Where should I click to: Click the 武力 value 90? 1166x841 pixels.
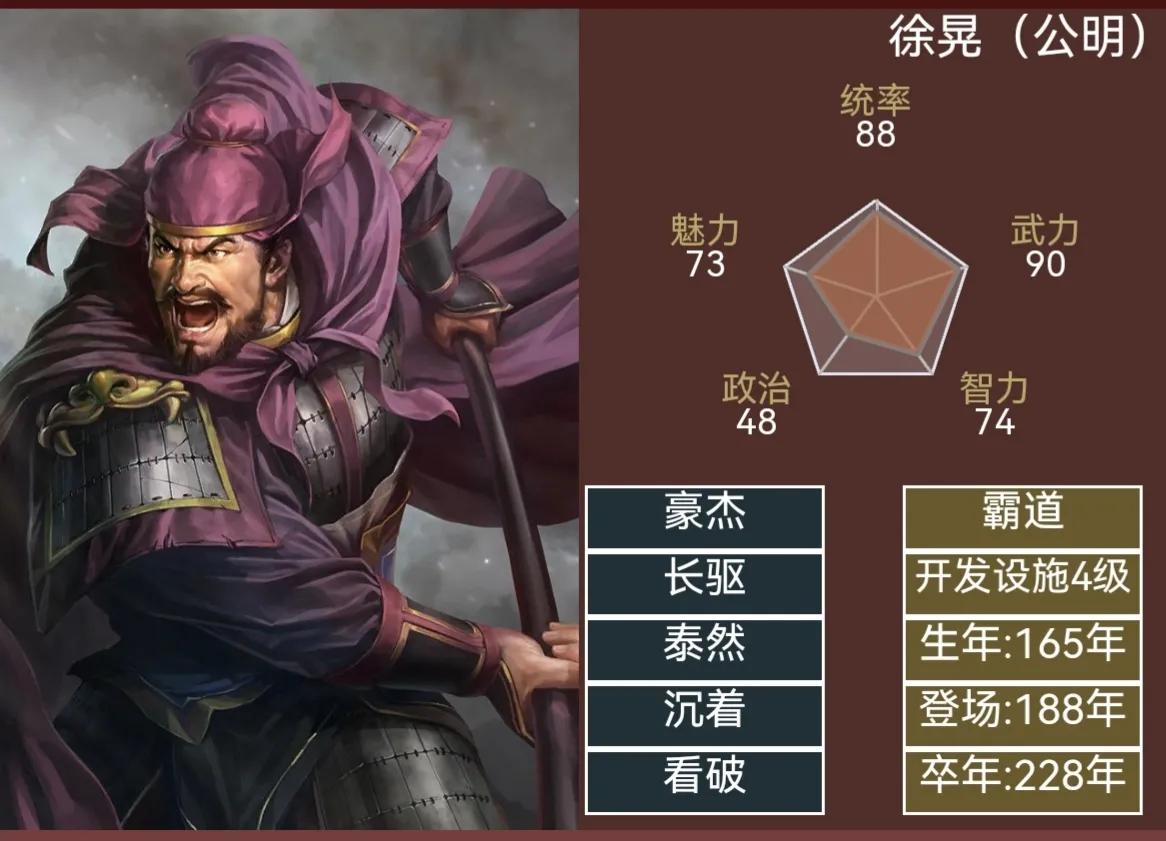[1046, 264]
